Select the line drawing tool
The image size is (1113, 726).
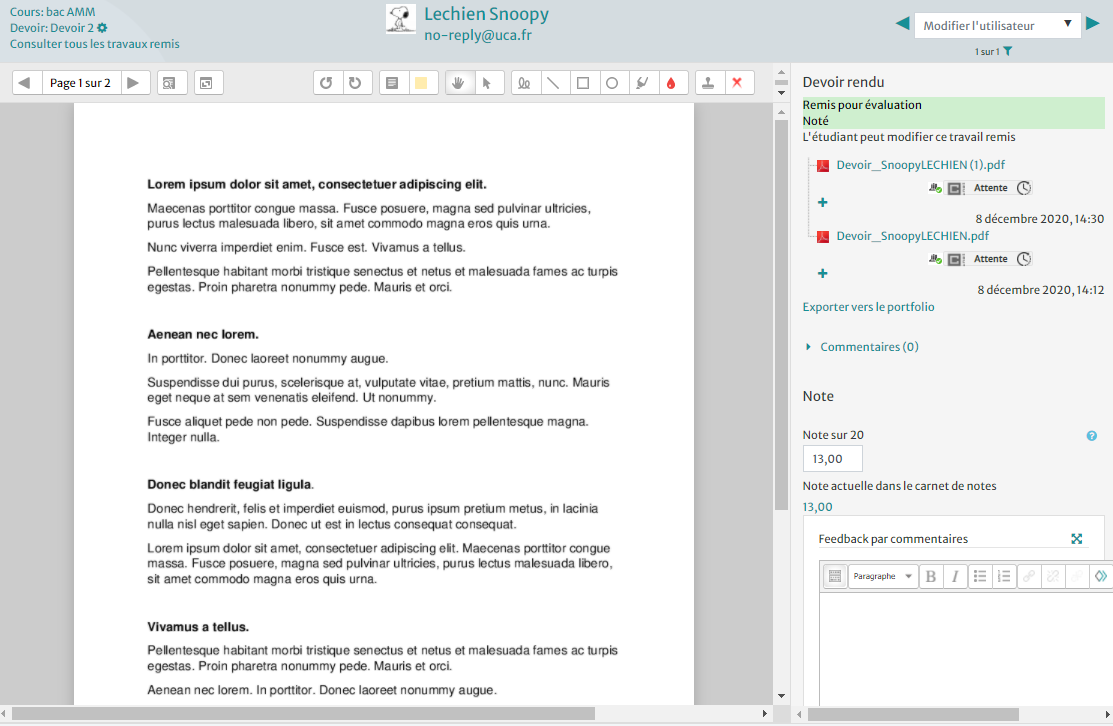point(552,83)
